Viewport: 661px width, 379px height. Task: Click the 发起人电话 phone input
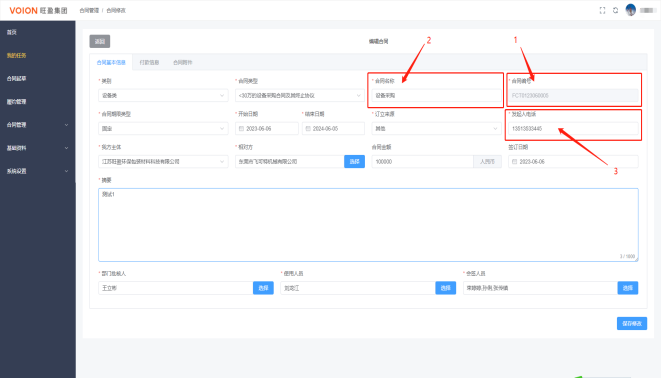[573, 129]
